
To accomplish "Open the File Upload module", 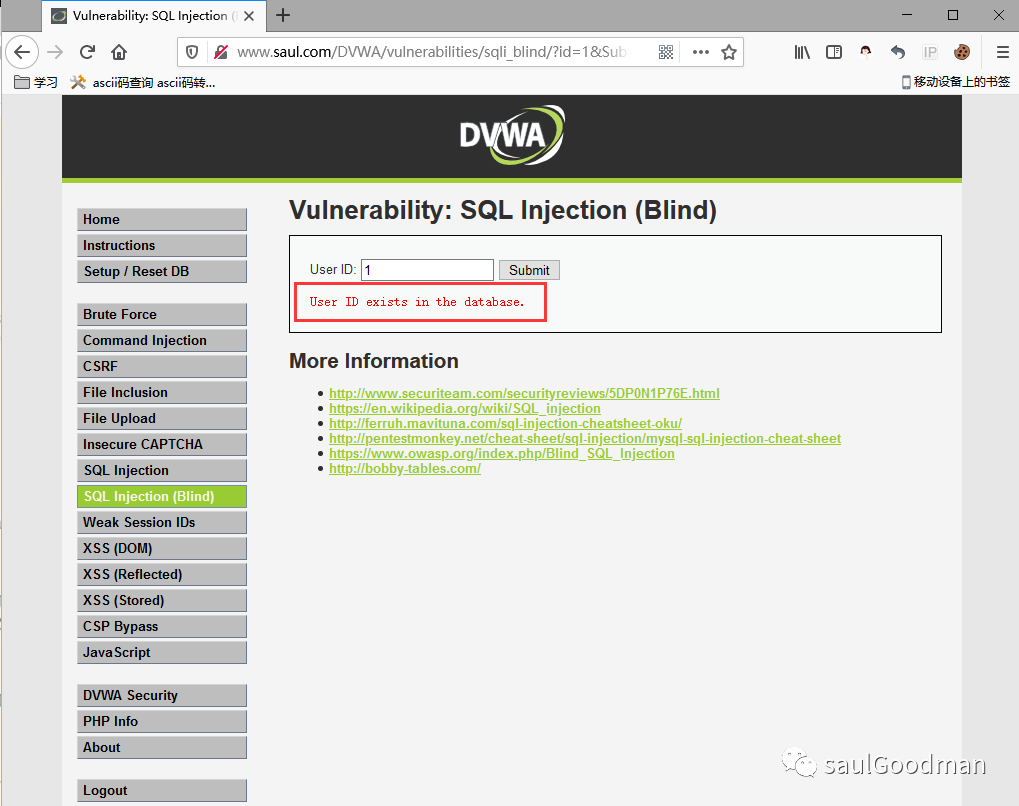I will [162, 418].
